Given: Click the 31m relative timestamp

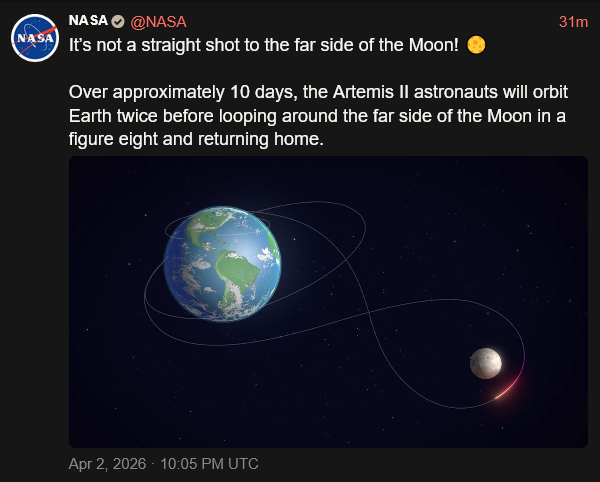Looking at the screenshot, I should click(573, 22).
